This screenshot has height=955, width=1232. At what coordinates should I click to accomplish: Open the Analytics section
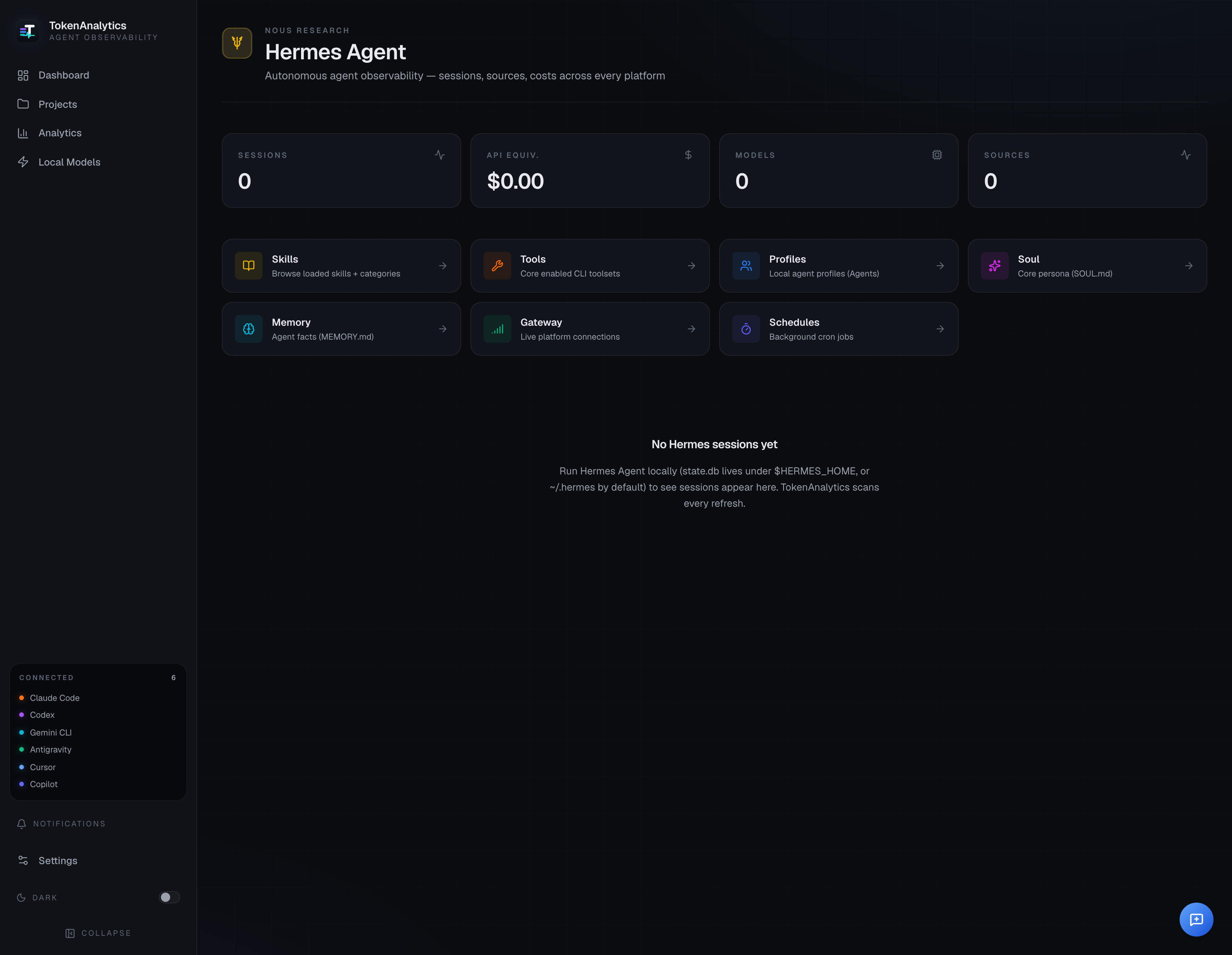[60, 133]
